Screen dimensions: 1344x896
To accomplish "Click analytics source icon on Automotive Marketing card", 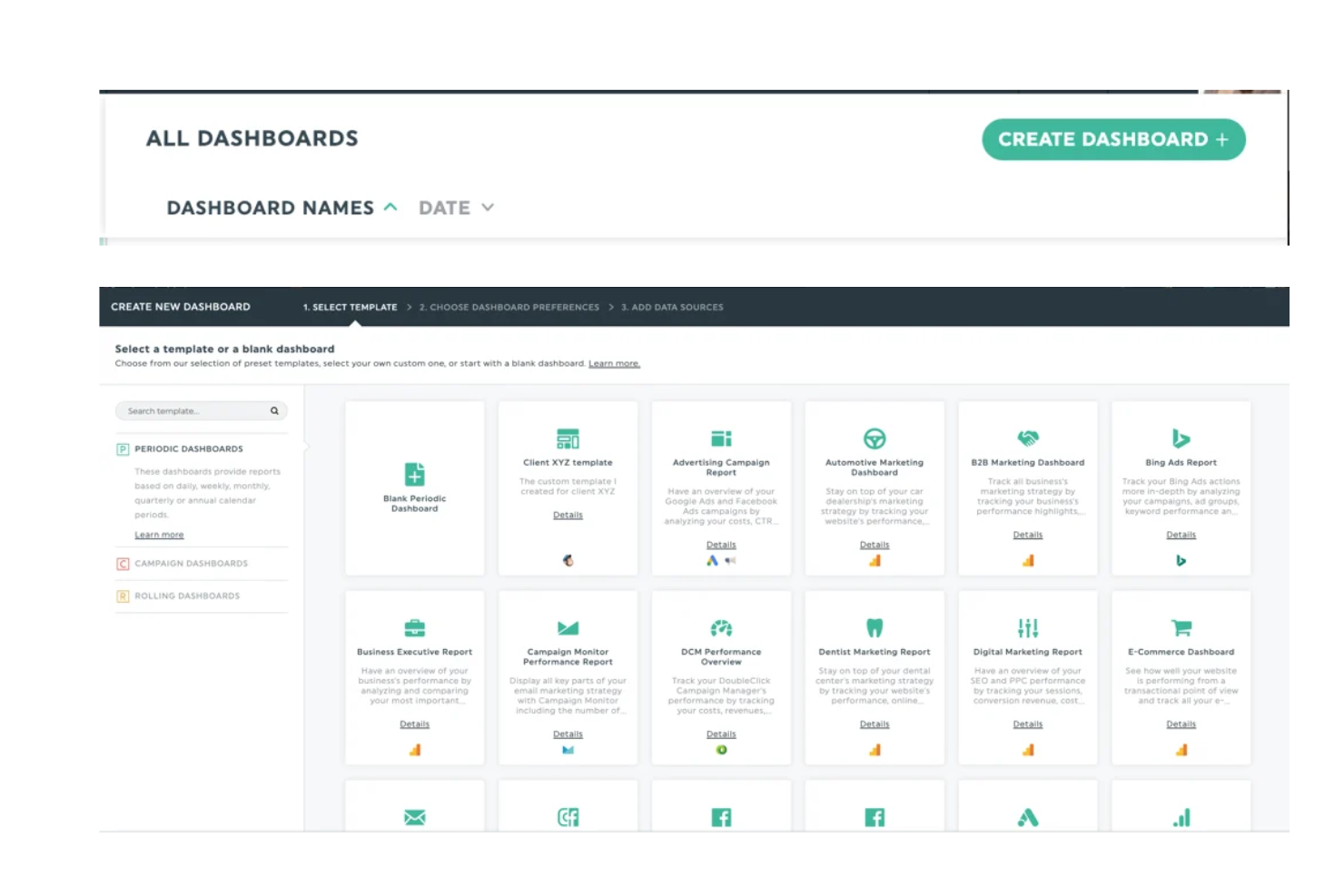I will 875,561.
